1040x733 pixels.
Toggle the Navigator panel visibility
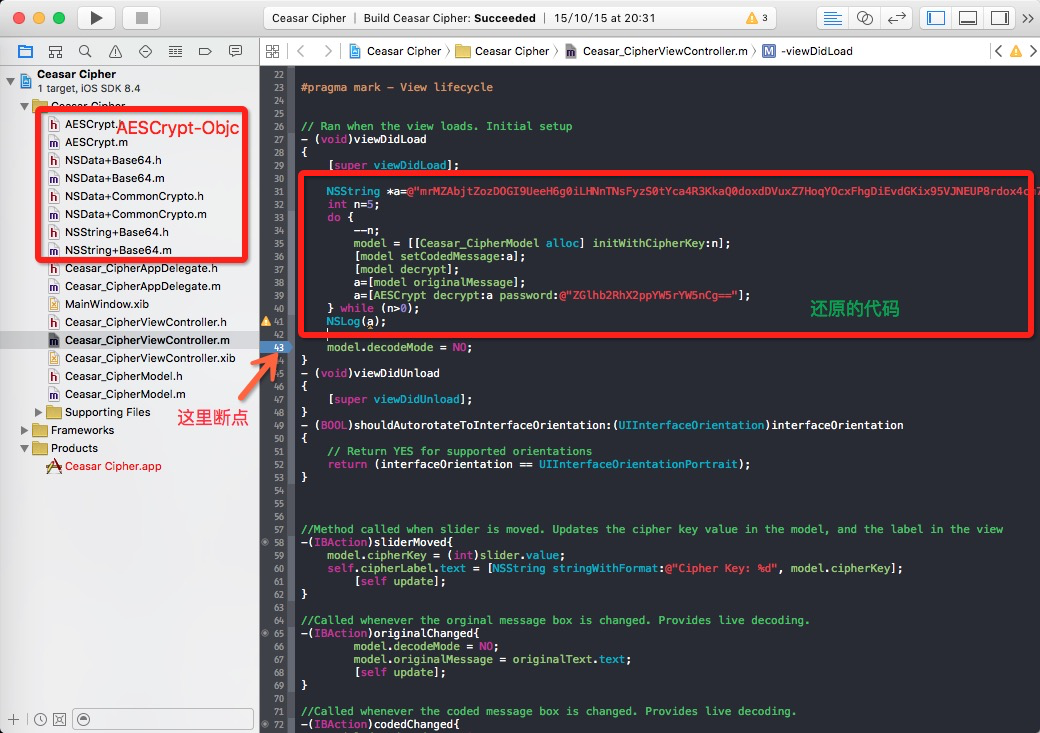936,18
